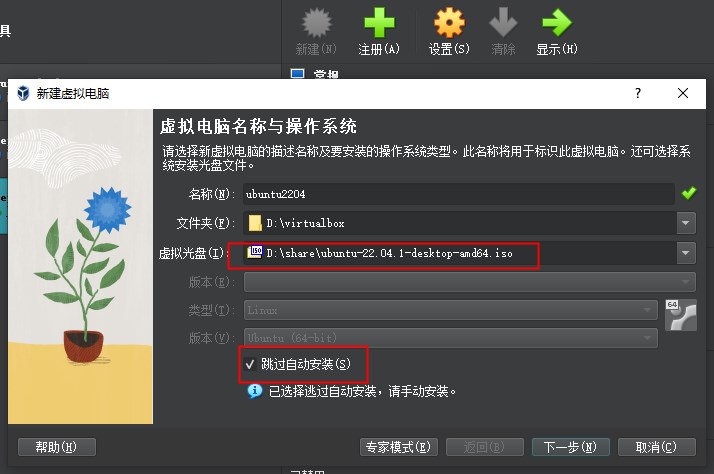Click the 名称(N) field containing ubuntu2204
Viewport: 714px width, 474px height.
click(x=459, y=194)
